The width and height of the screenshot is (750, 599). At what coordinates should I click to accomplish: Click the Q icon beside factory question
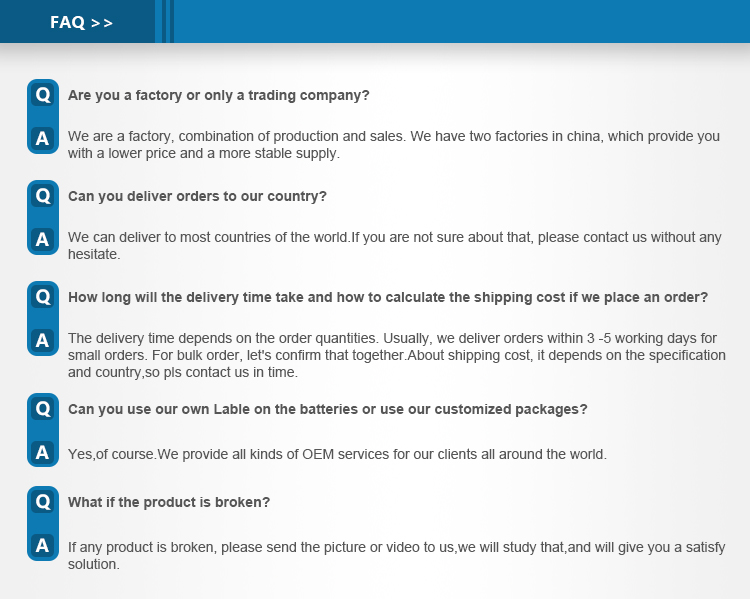click(x=43, y=95)
